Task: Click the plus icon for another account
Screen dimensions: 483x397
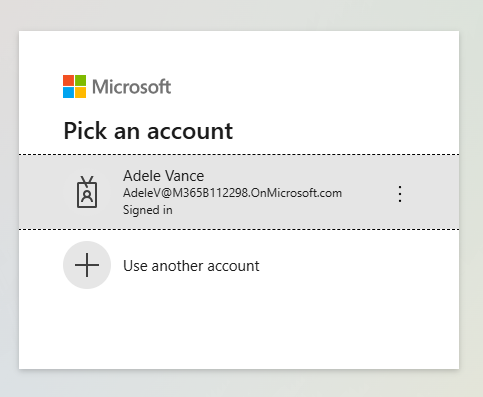Action: 87,265
